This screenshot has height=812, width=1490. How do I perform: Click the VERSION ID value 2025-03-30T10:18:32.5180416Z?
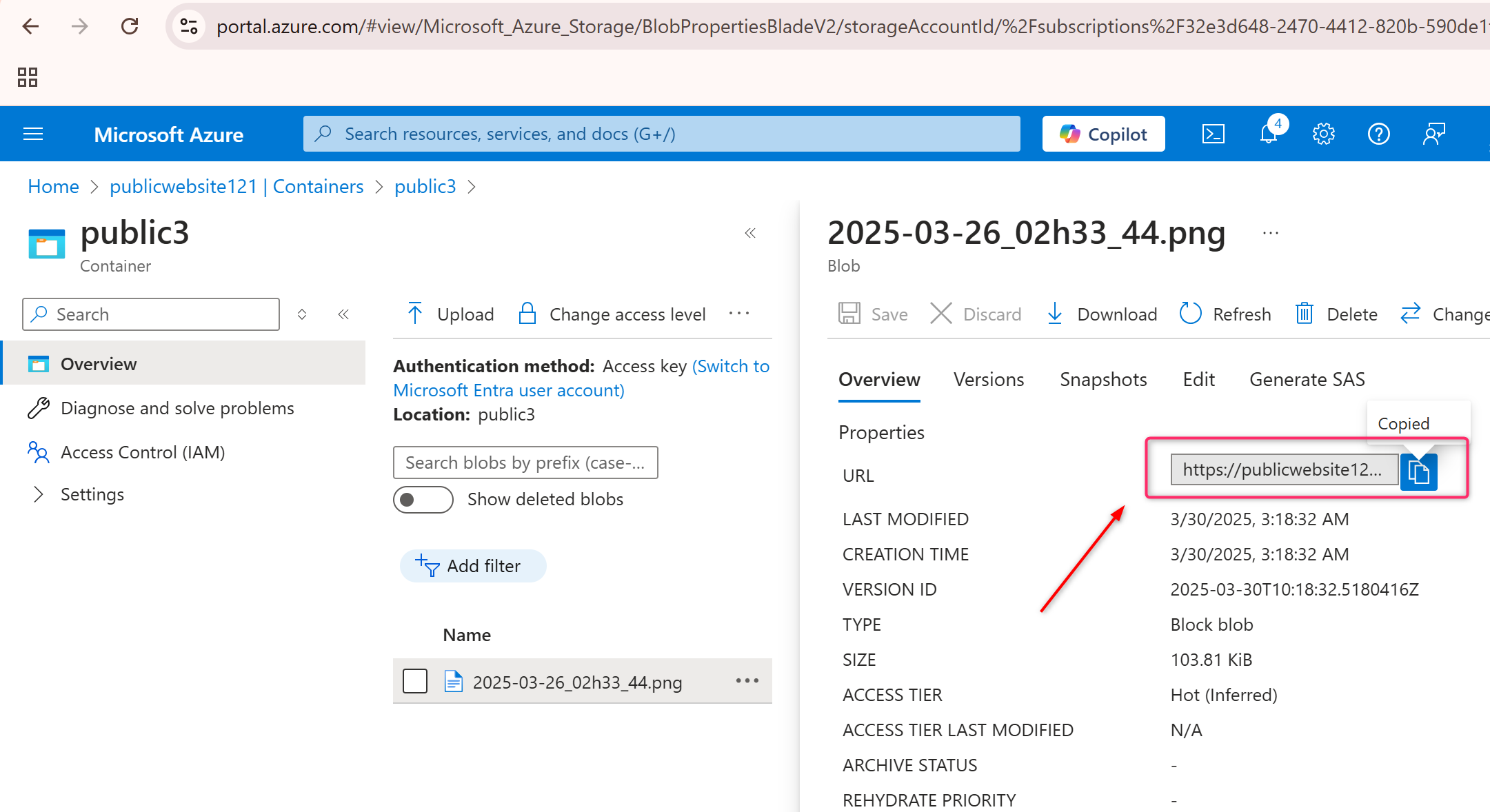pos(1294,589)
